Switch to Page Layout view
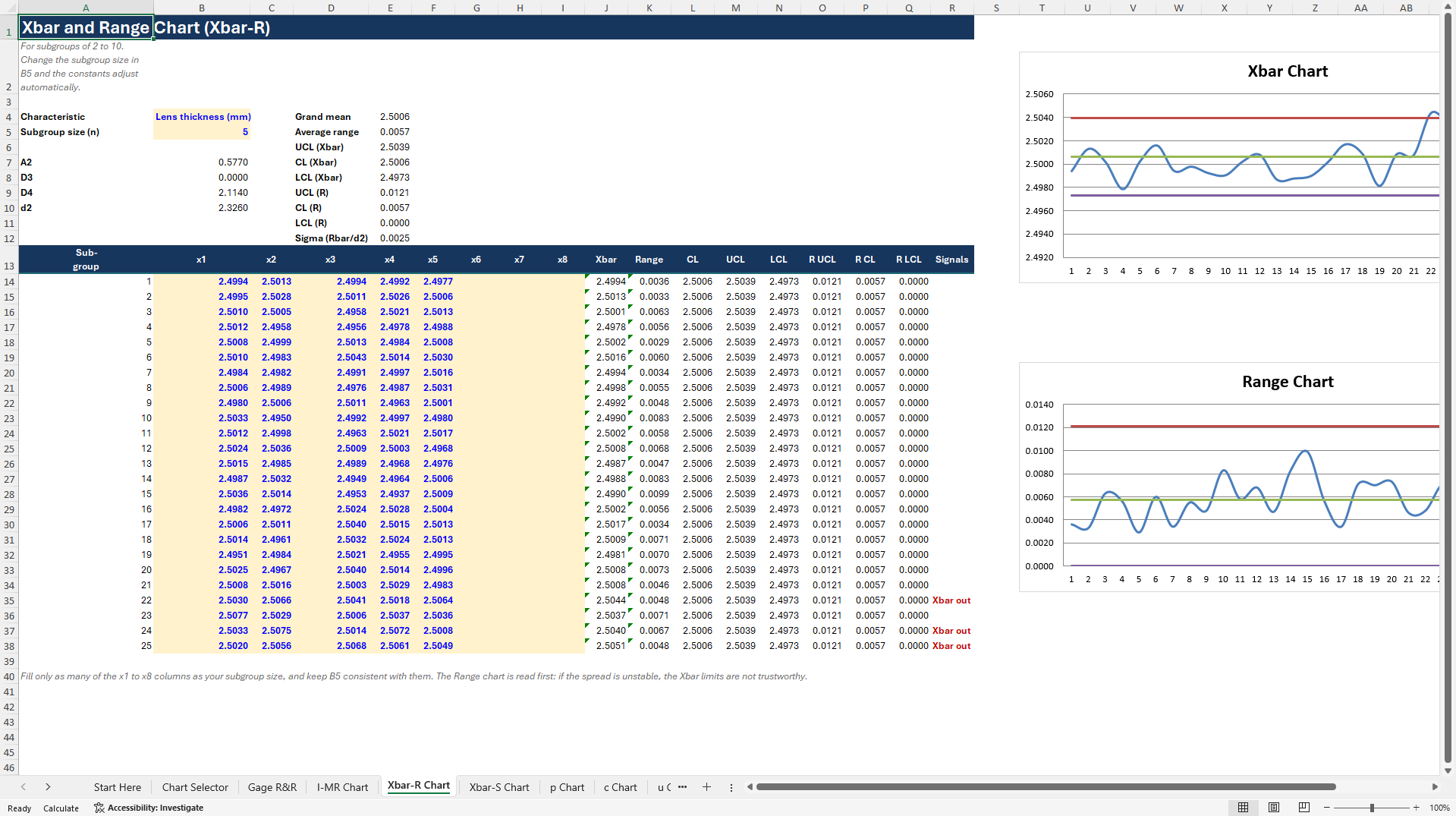The image size is (1456, 816). click(1274, 808)
